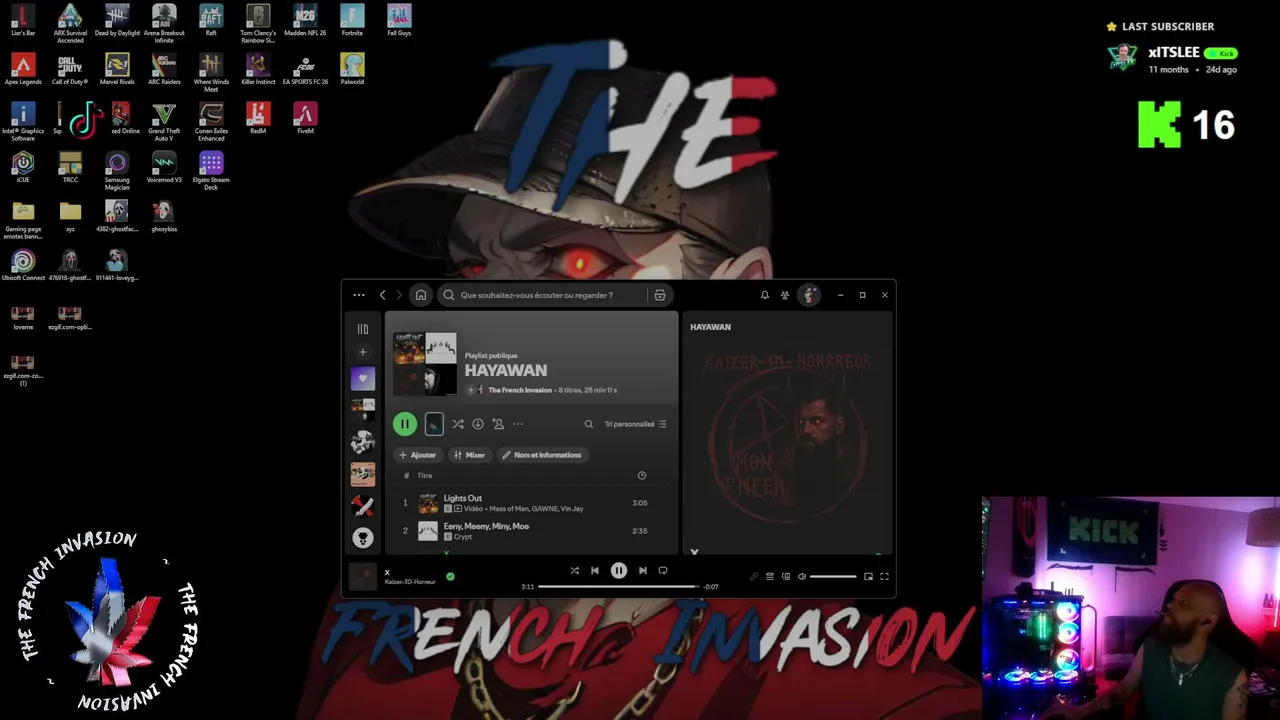Enter Spotify full screen mode
1280x720 pixels.
(884, 577)
